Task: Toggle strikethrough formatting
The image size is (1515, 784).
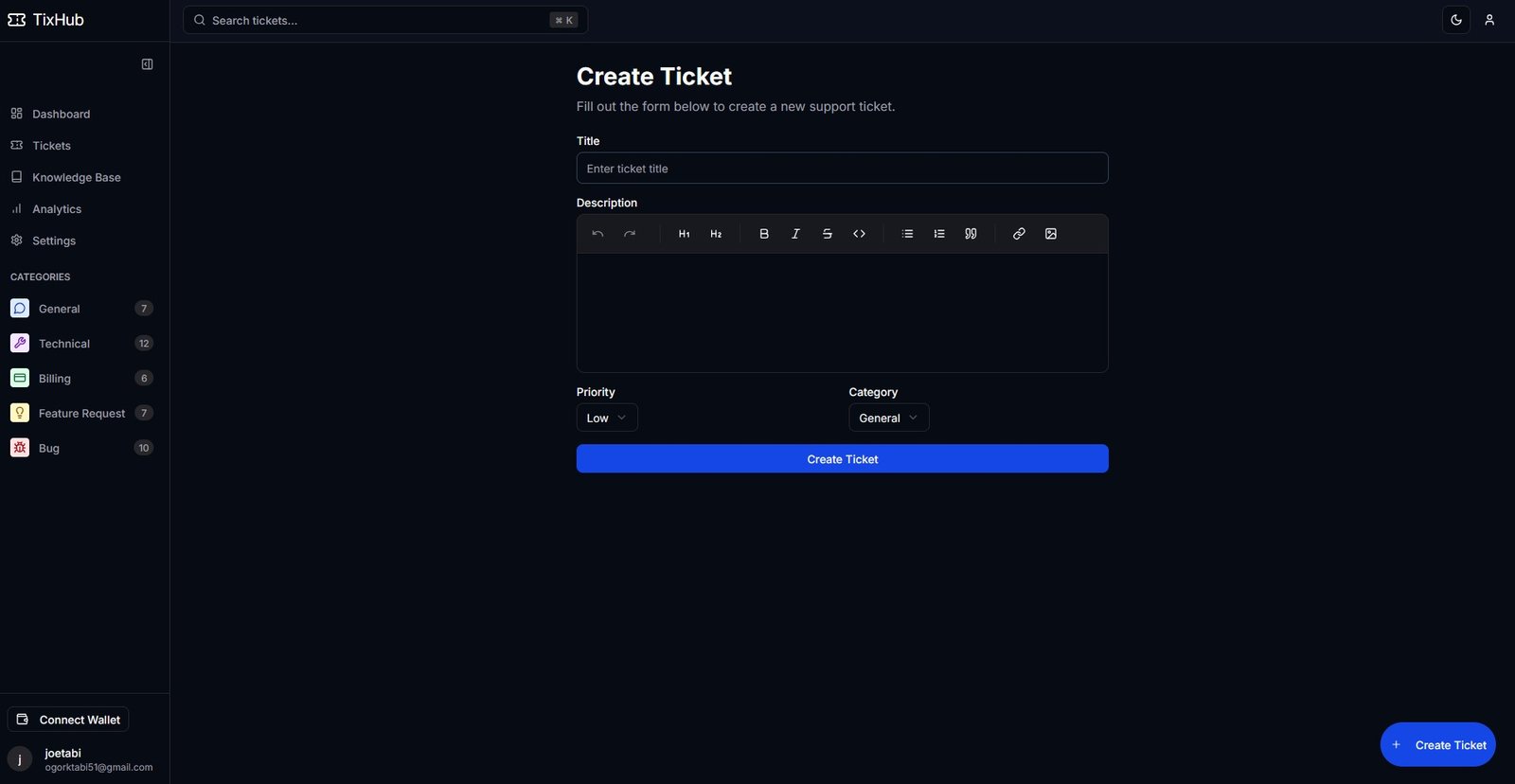Action: (828, 234)
